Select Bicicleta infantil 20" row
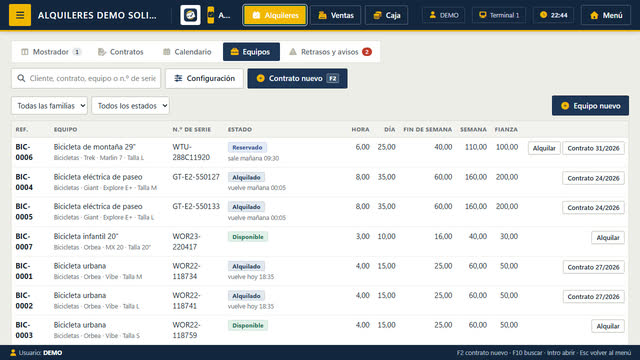This screenshot has width=640, height=360. (x=320, y=242)
